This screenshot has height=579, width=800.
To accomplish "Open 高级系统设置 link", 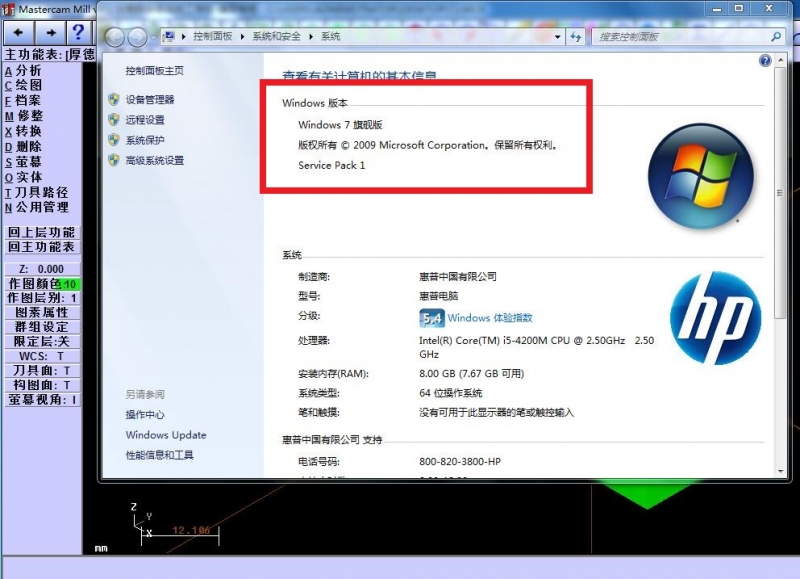I will 155,161.
